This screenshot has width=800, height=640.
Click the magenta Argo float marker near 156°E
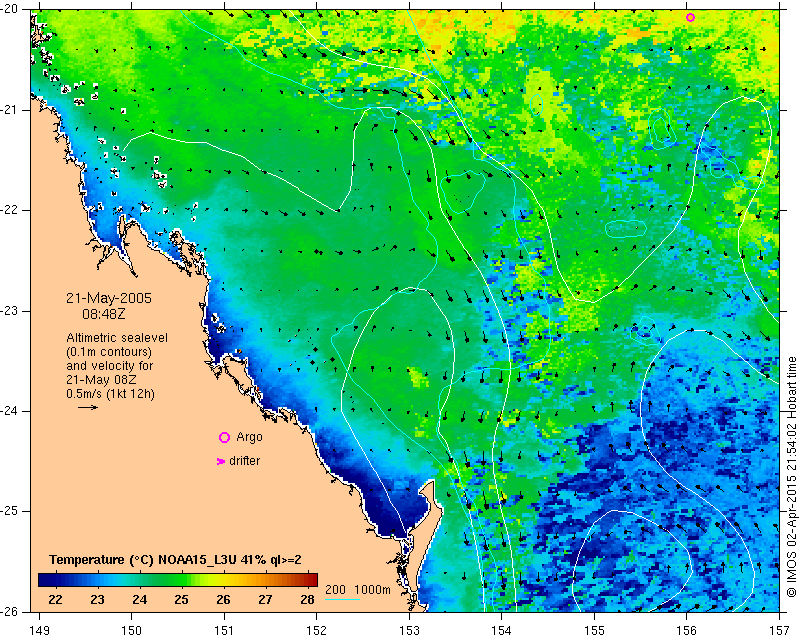690,17
